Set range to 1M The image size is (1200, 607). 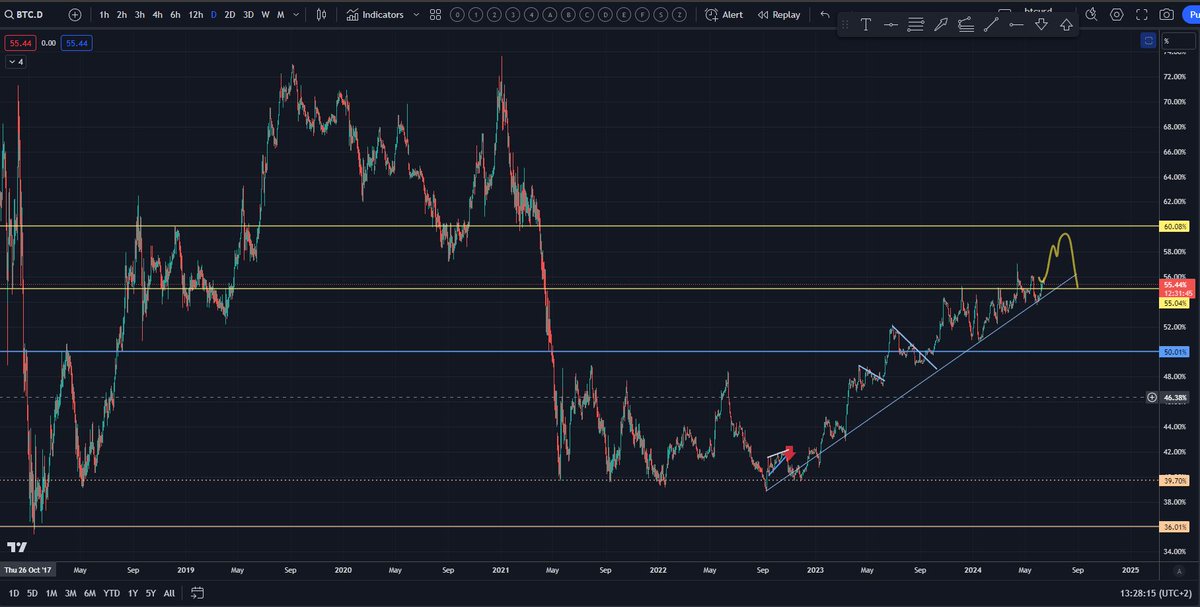coord(52,593)
